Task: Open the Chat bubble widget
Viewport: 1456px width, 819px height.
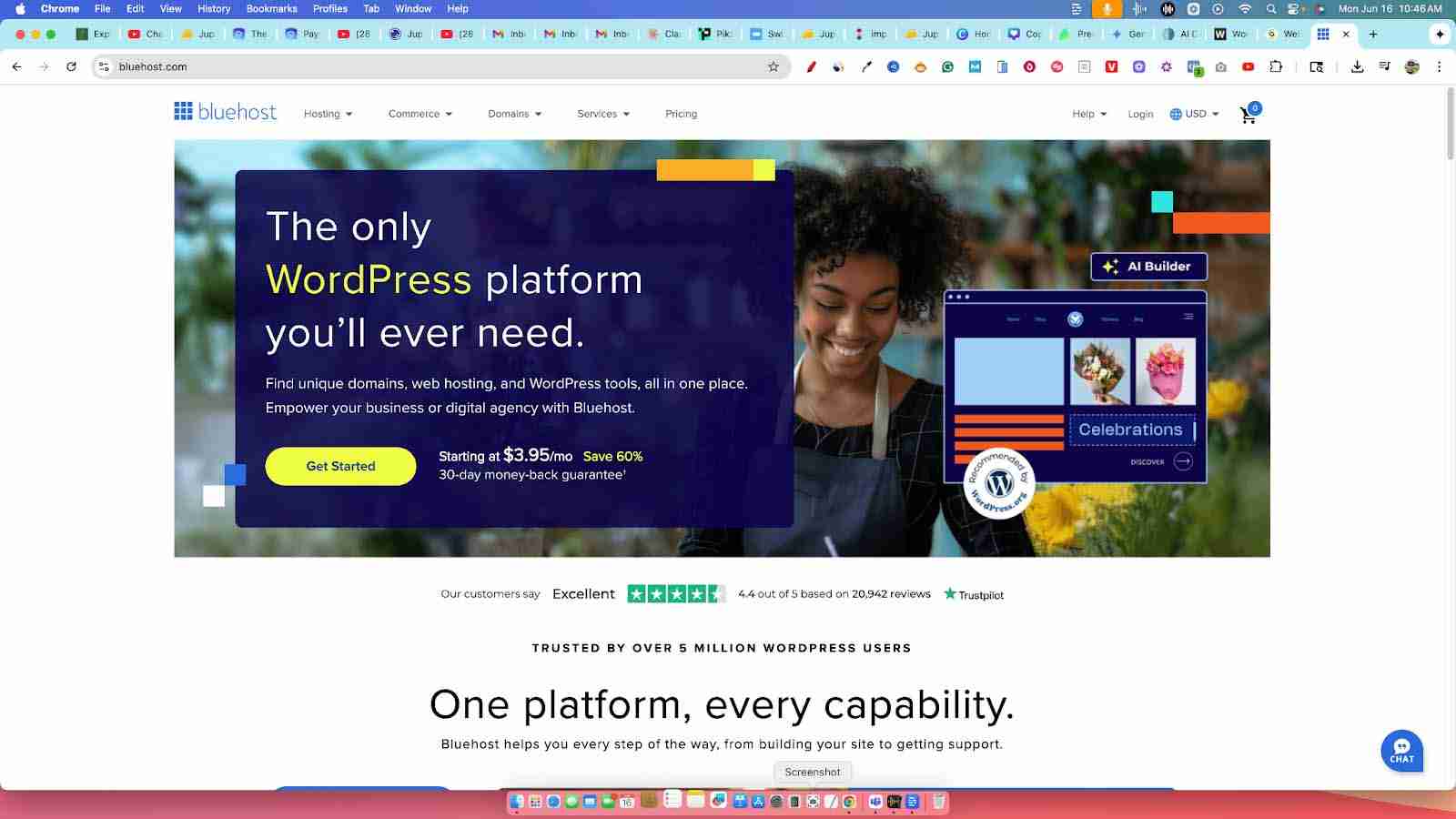Action: pyautogui.click(x=1401, y=751)
